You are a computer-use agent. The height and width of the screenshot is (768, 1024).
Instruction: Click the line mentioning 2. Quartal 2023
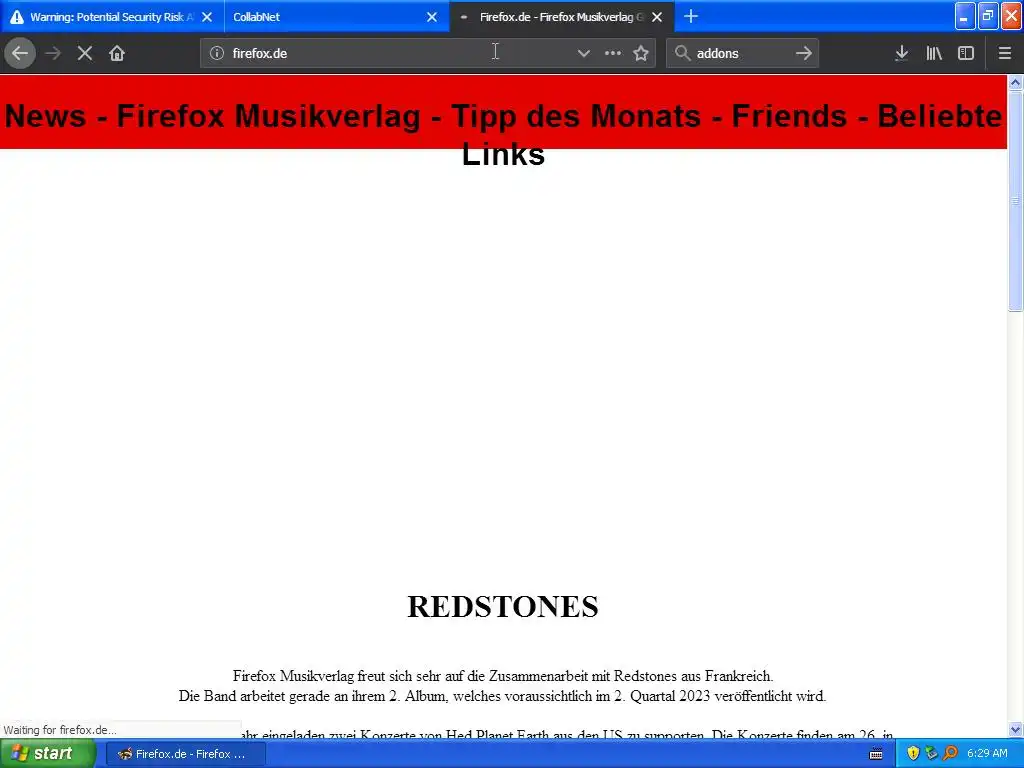pos(503,696)
